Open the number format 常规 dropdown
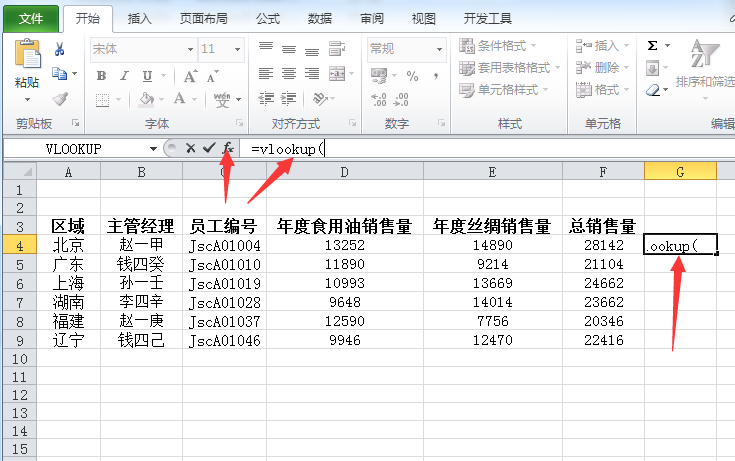735x461 pixels. pos(439,49)
